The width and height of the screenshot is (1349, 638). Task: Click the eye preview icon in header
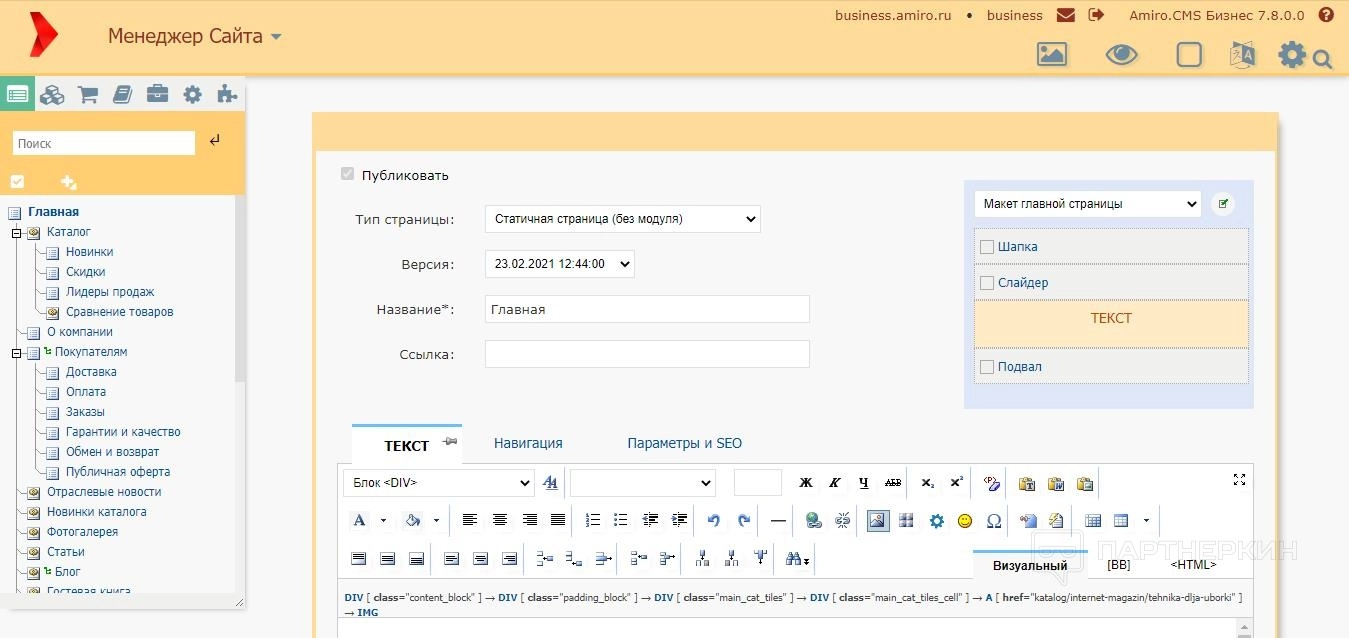click(x=1121, y=55)
